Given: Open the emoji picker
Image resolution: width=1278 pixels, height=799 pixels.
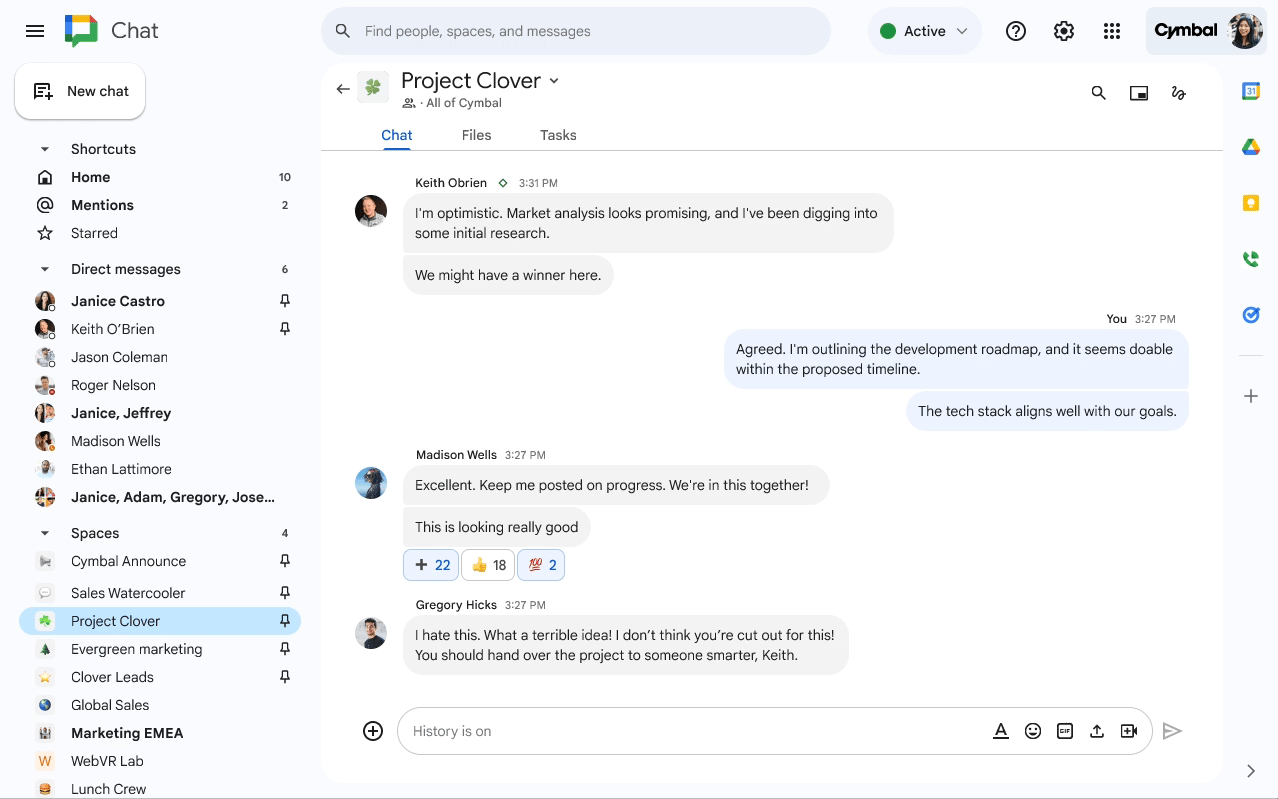Looking at the screenshot, I should point(1033,731).
